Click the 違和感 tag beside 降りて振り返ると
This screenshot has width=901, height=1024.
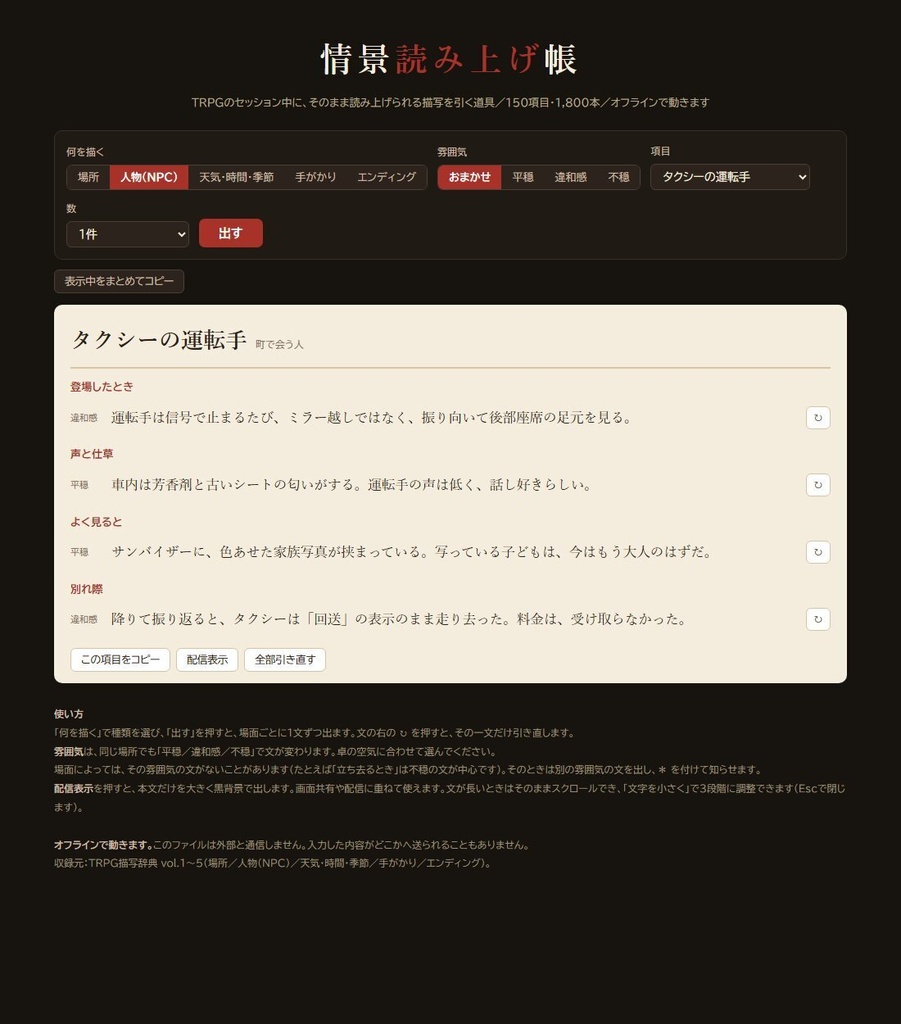84,620
